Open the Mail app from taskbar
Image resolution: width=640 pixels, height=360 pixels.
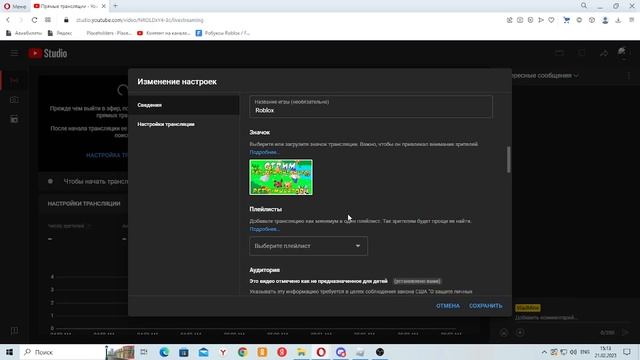click(x=203, y=352)
